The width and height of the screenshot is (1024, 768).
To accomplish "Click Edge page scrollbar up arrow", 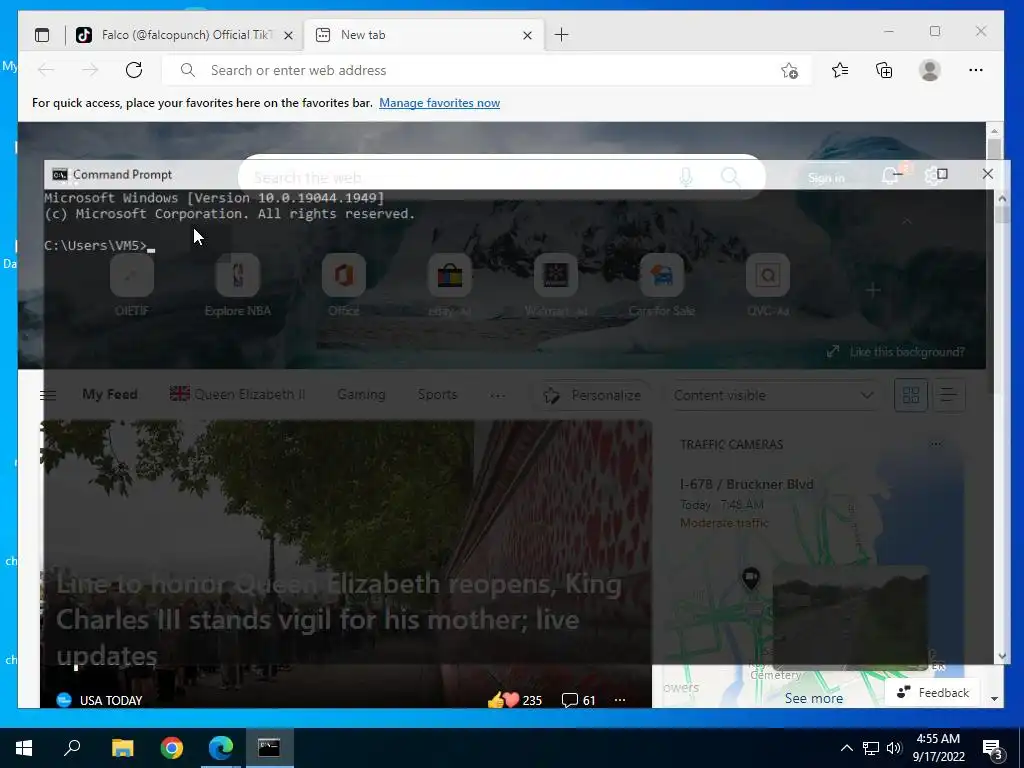I will 994,131.
